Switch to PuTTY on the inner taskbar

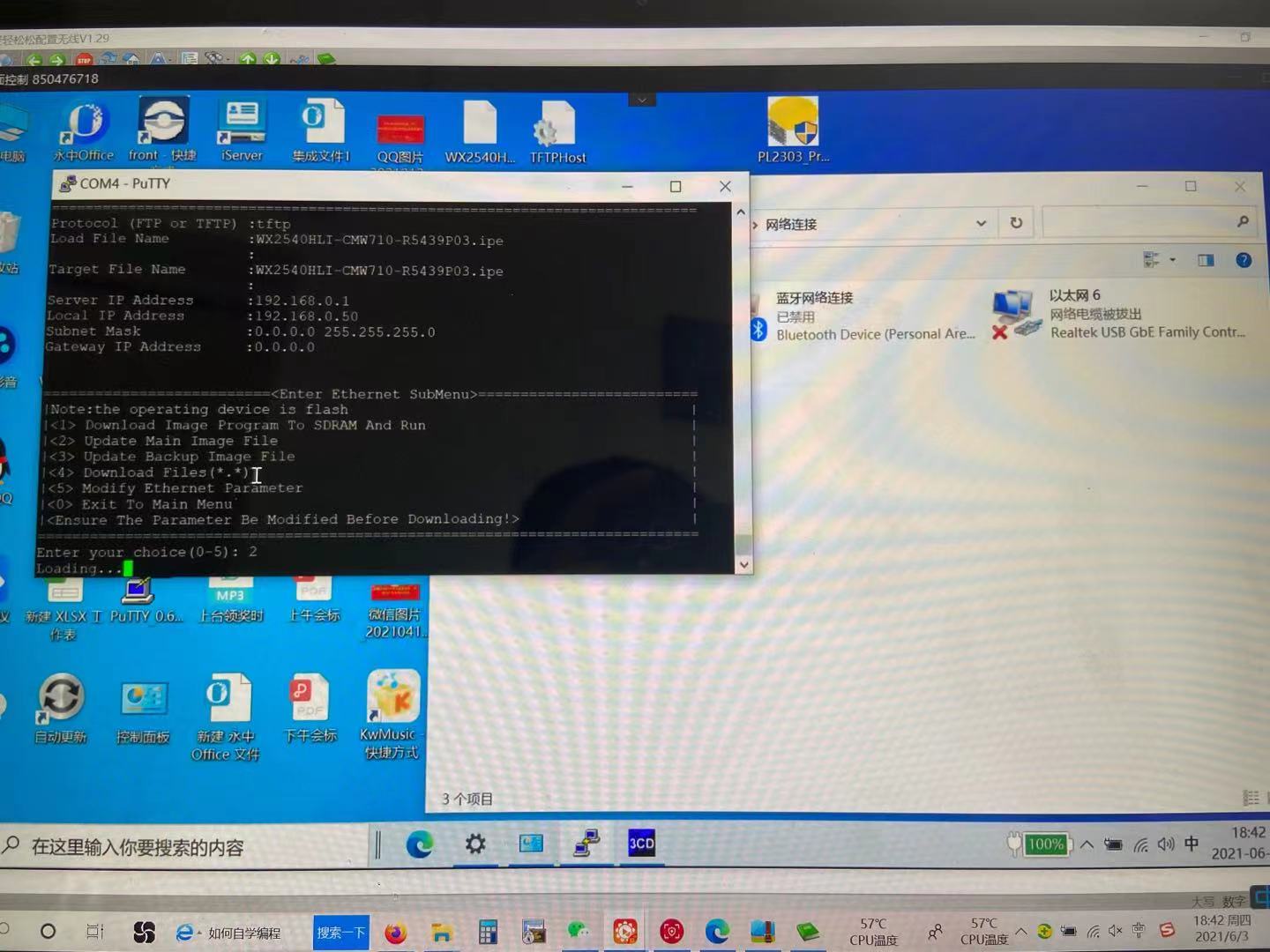point(586,844)
